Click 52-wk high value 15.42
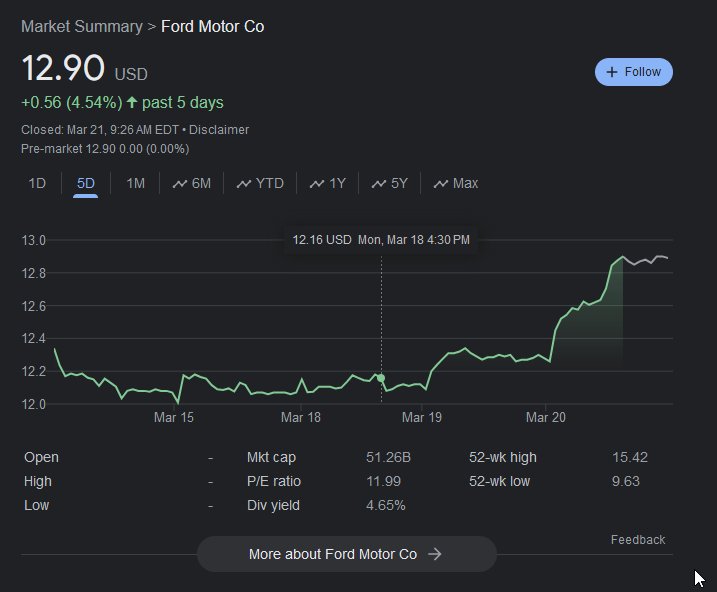Image resolution: width=717 pixels, height=592 pixels. click(x=630, y=457)
